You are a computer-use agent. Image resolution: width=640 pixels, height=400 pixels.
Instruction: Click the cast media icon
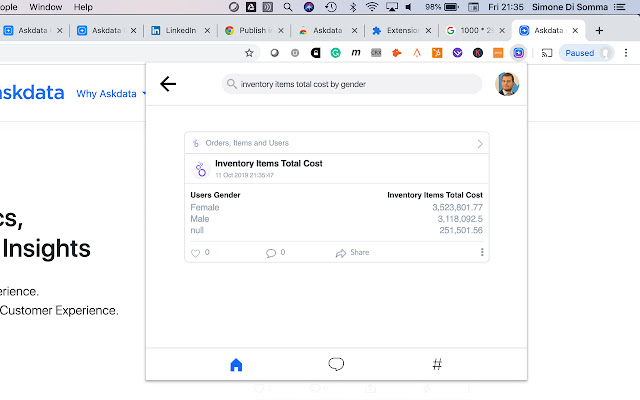tap(547, 53)
